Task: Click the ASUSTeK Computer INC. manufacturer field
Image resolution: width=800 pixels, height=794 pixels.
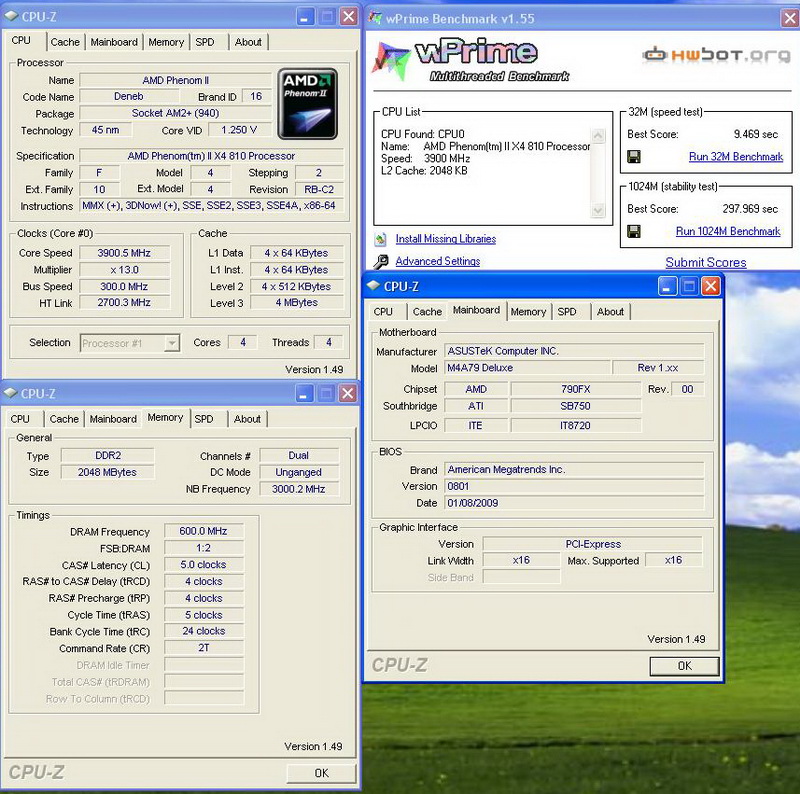Action: point(573,351)
